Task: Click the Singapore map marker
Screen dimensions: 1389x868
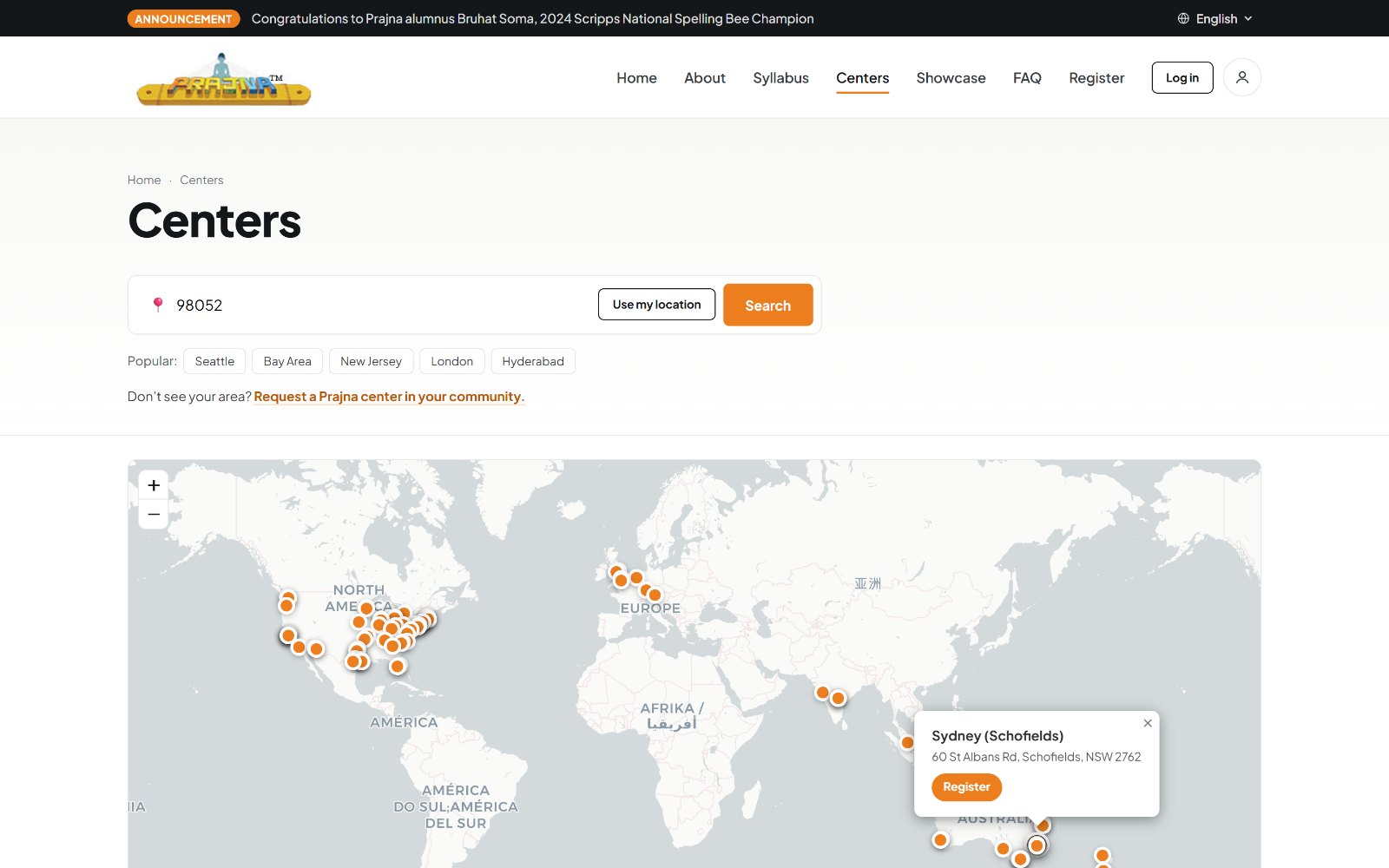Action: pos(907,742)
